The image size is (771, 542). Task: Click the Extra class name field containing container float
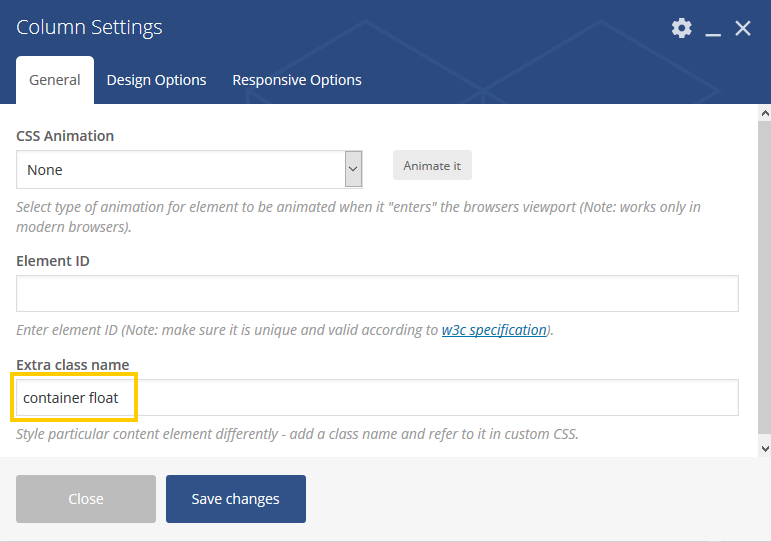pos(377,397)
